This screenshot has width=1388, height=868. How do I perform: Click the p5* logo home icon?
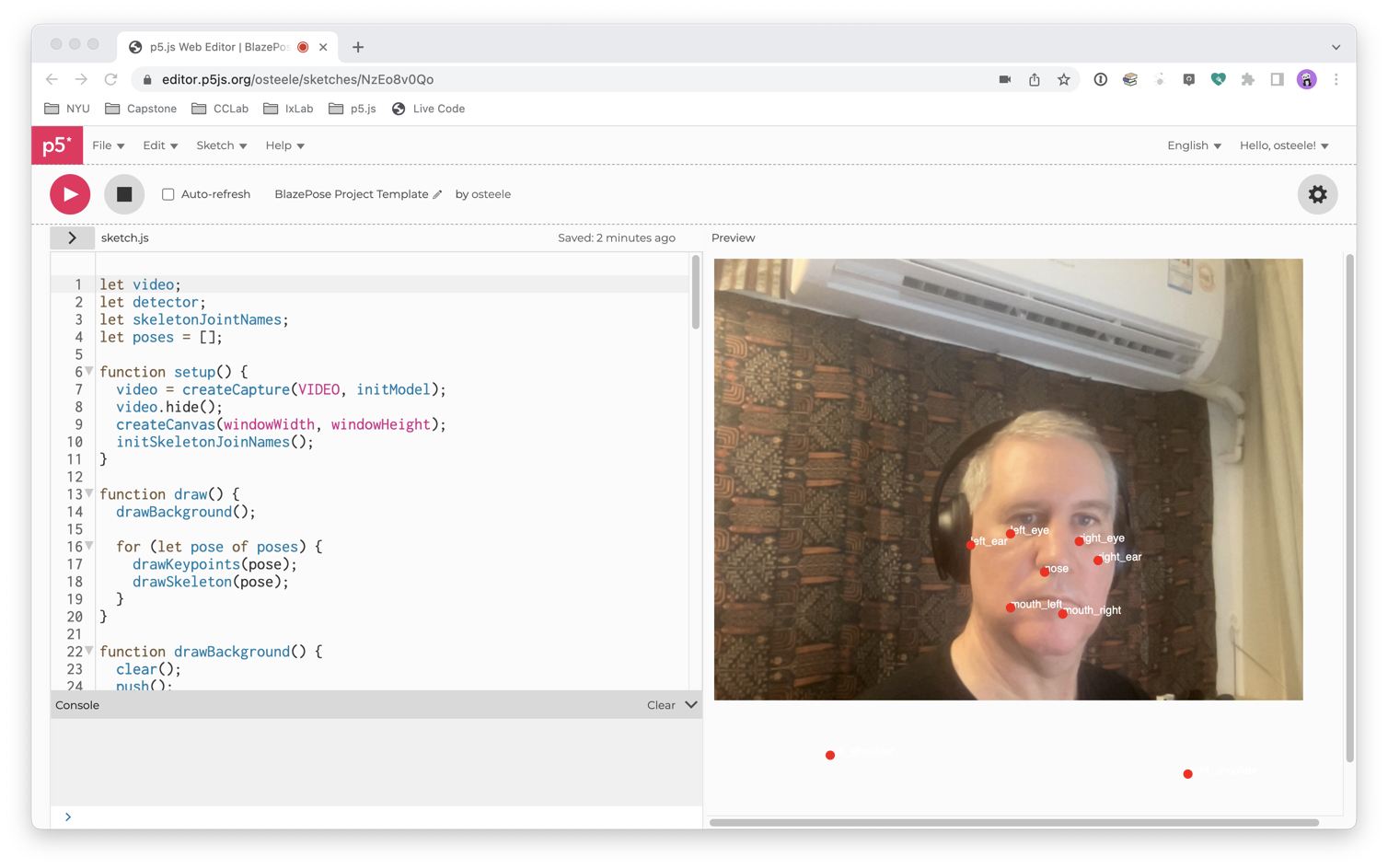pos(57,145)
